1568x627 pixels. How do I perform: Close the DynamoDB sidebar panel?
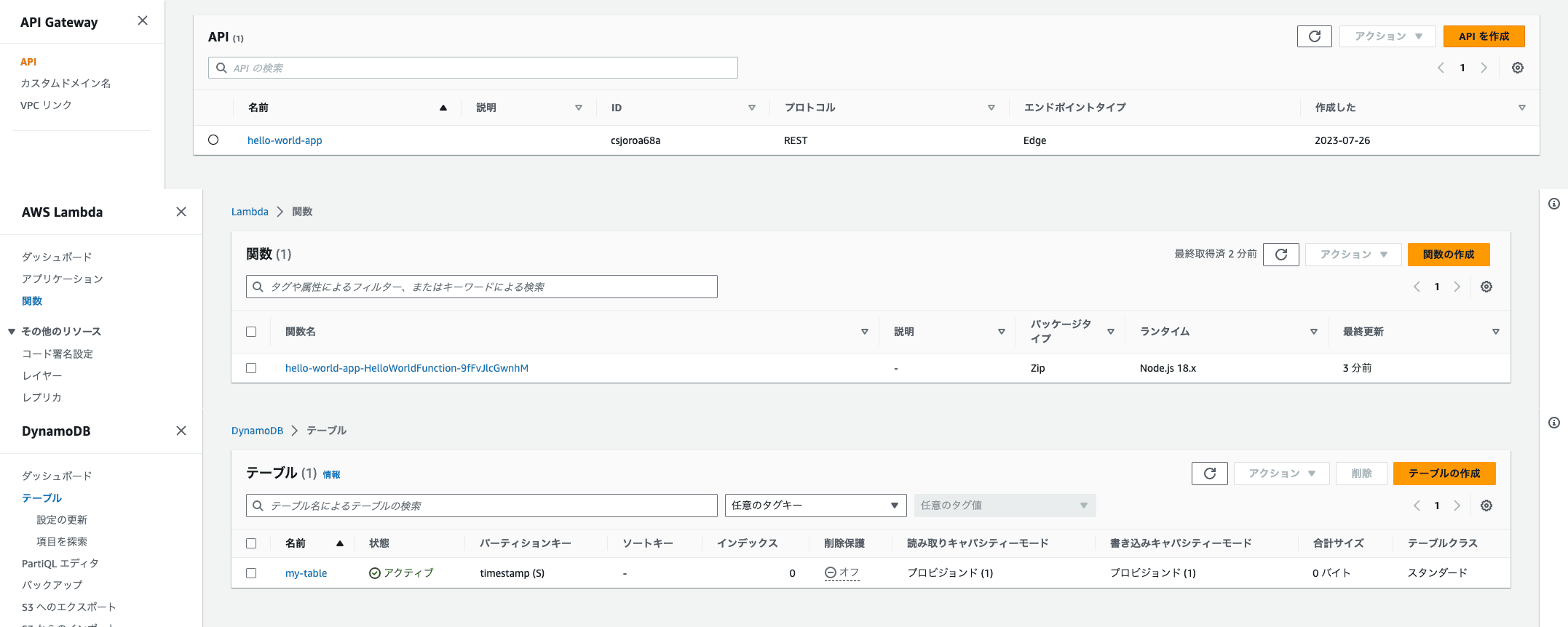coord(181,431)
